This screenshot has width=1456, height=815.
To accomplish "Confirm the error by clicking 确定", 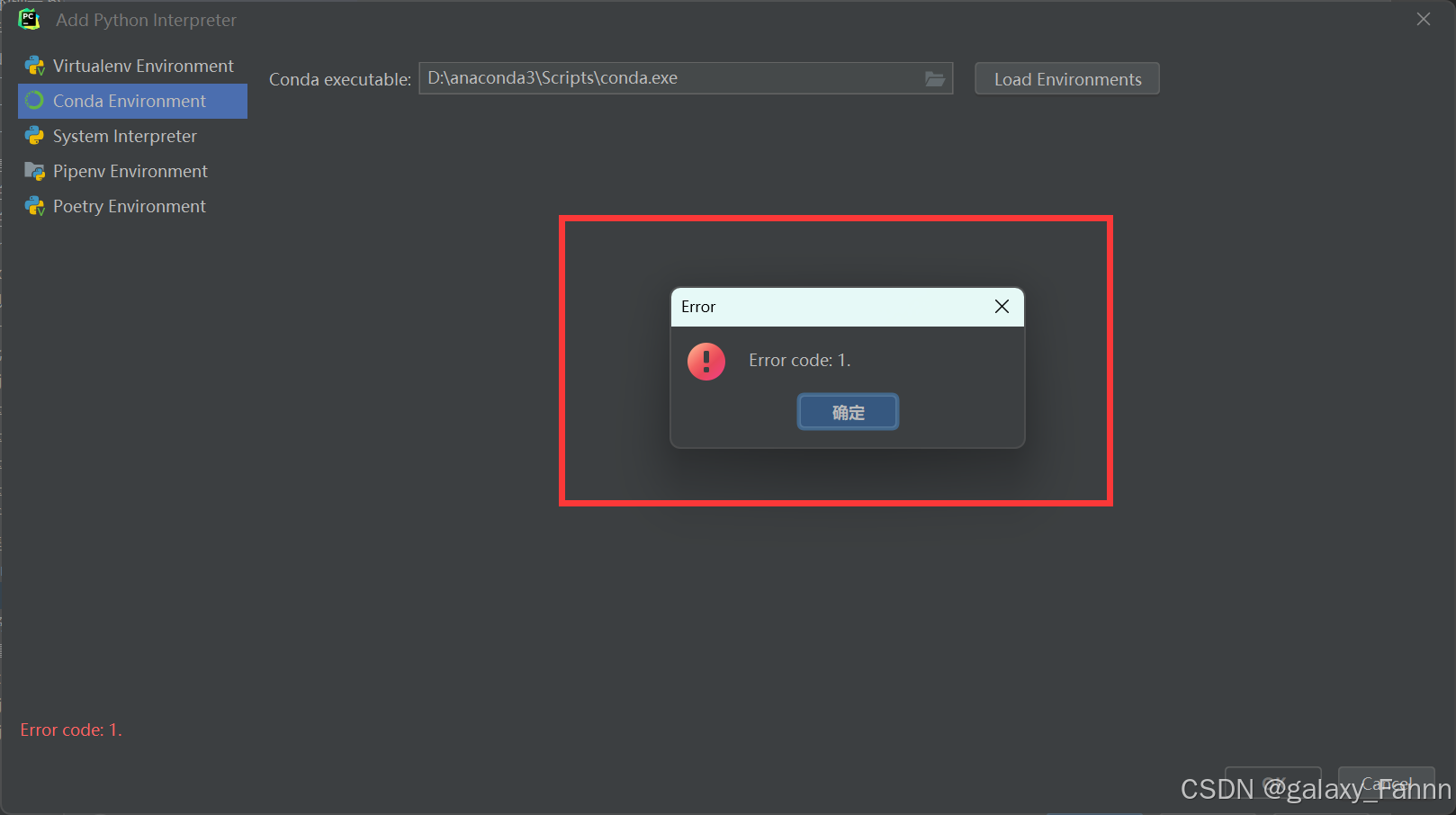I will click(847, 411).
